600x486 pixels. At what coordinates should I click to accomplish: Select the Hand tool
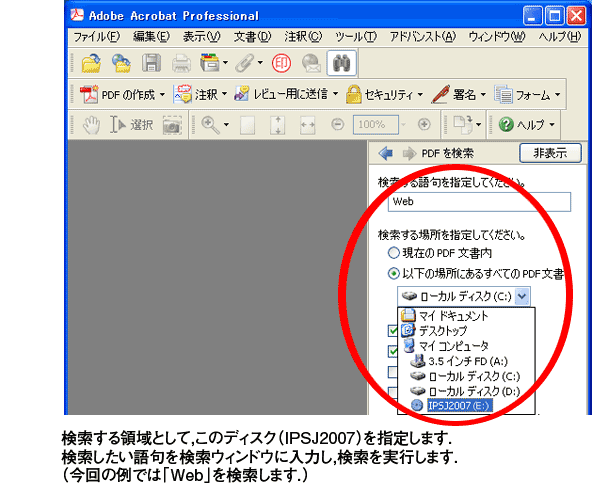pos(91,125)
